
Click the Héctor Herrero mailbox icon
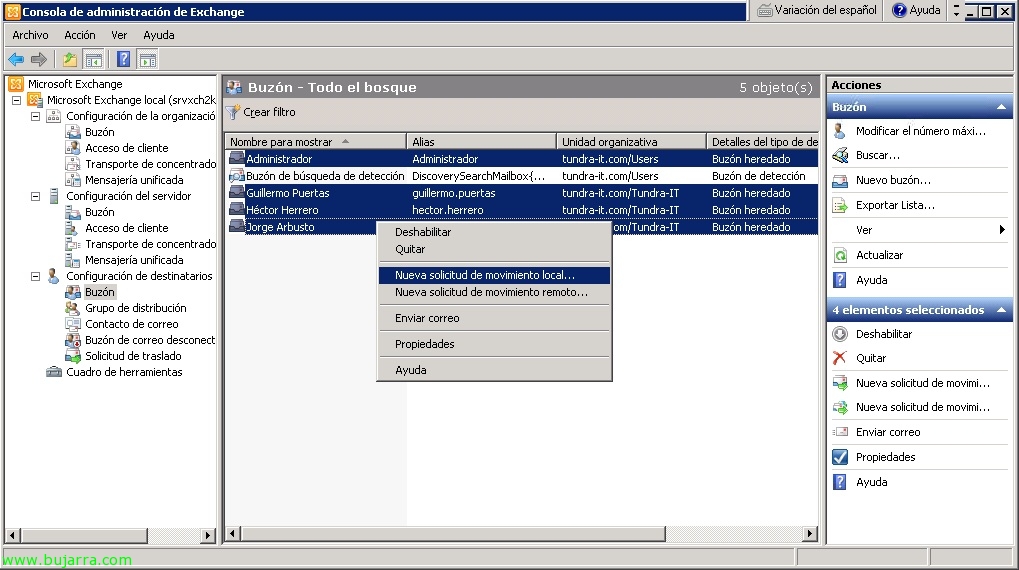pos(237,210)
